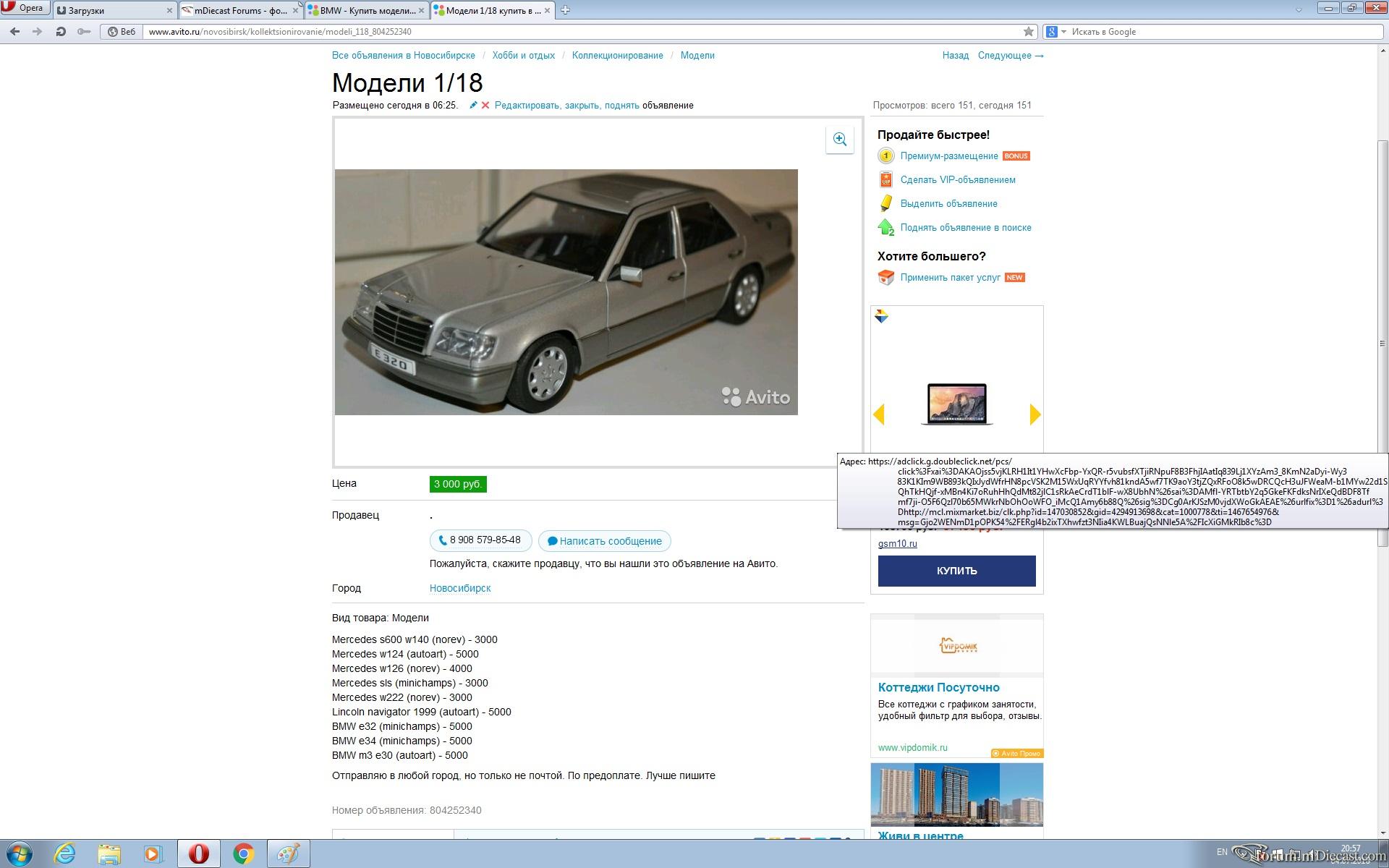Image resolution: width=1389 pixels, height=868 pixels.
Task: Switch to the mDiecast Forums tab
Action: click(240, 10)
